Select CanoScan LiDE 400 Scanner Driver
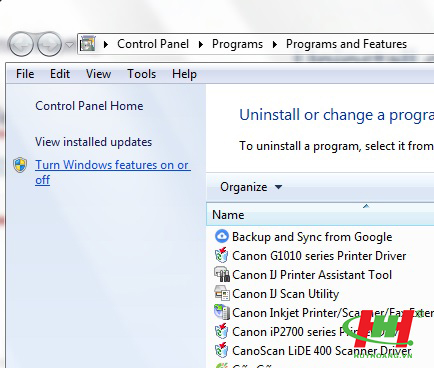The width and height of the screenshot is (434, 368). tap(321, 351)
